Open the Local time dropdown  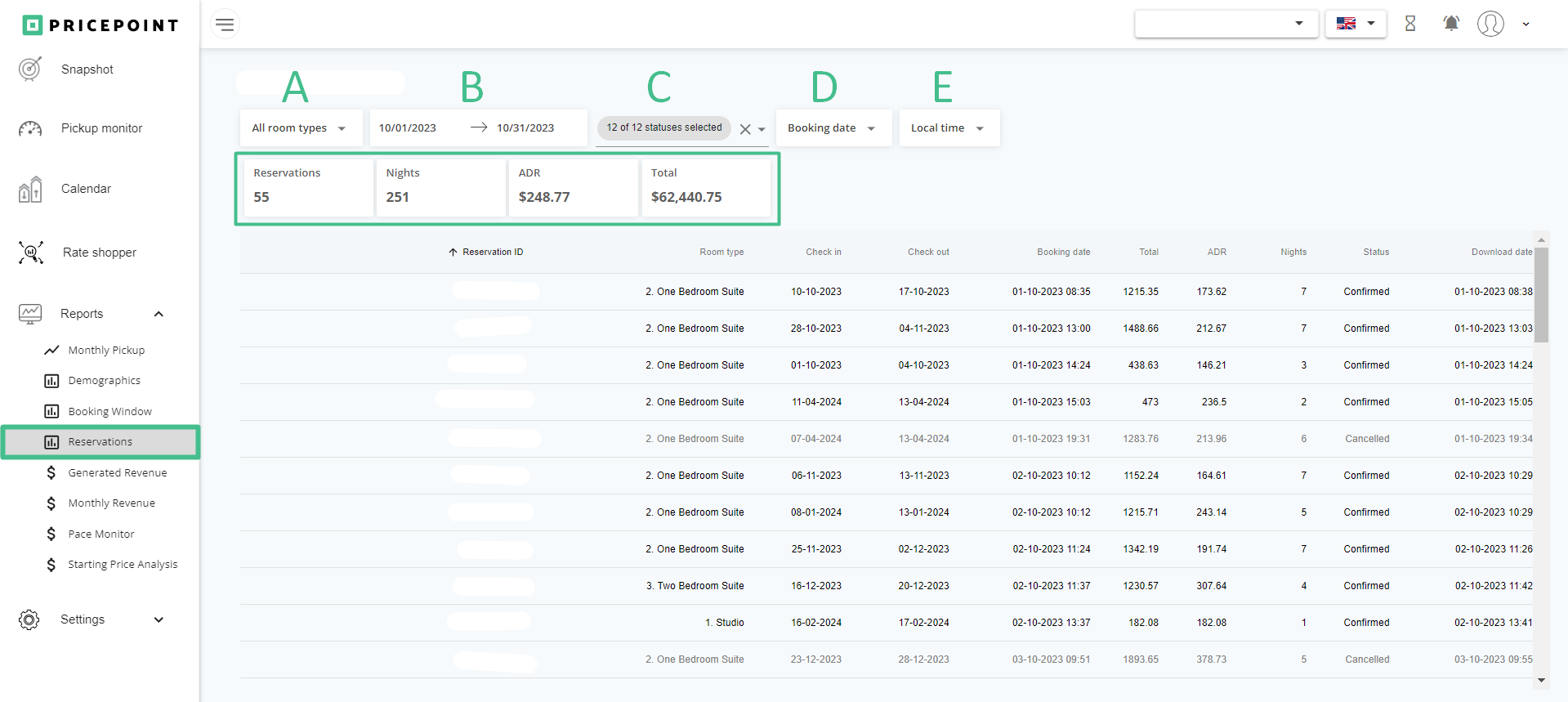948,128
